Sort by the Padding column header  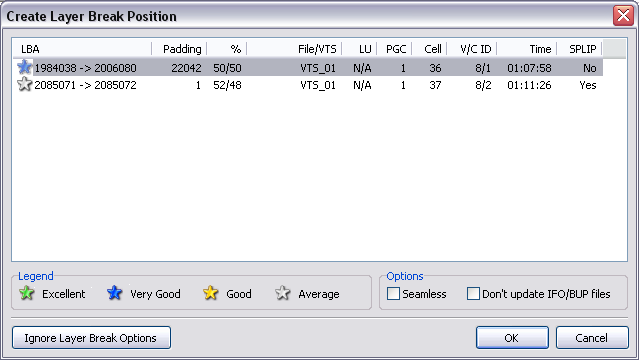tap(179, 49)
